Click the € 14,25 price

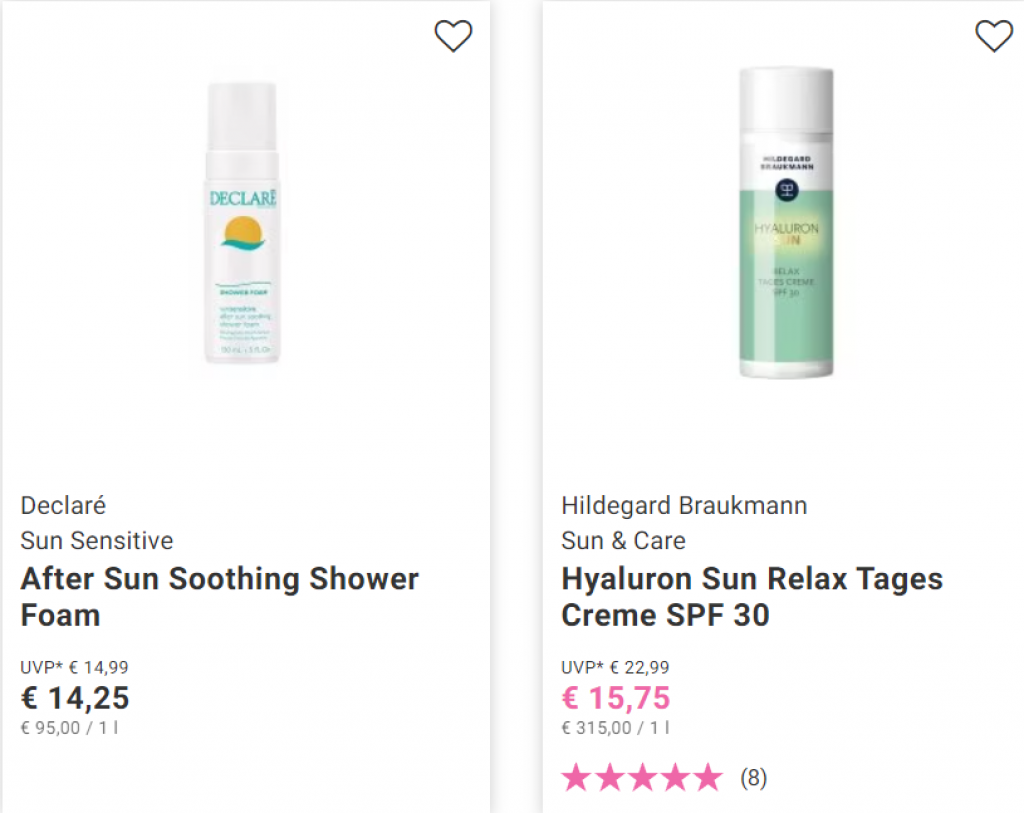(75, 698)
